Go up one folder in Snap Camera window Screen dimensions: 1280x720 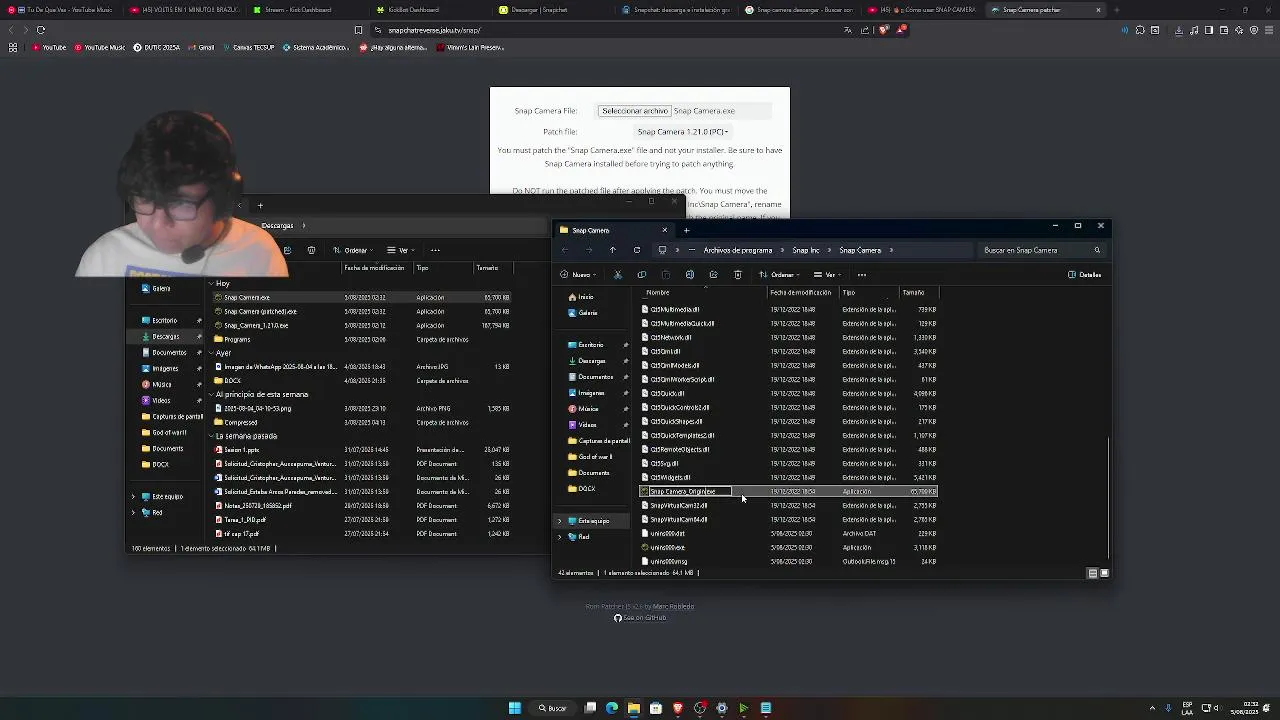(x=613, y=250)
